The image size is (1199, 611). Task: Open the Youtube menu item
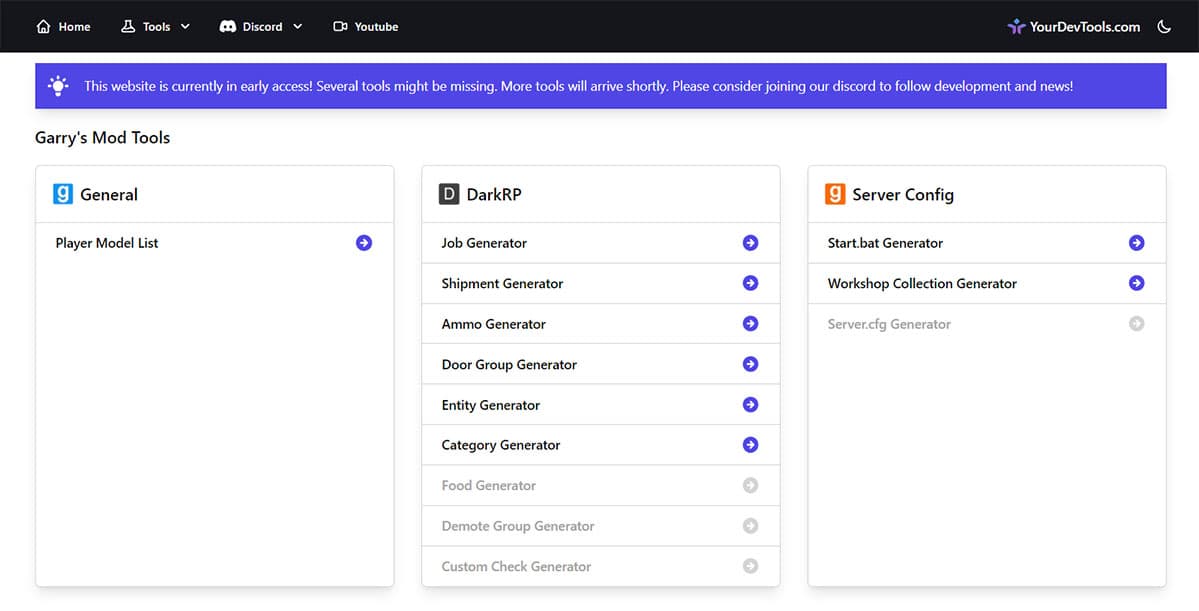pos(365,26)
